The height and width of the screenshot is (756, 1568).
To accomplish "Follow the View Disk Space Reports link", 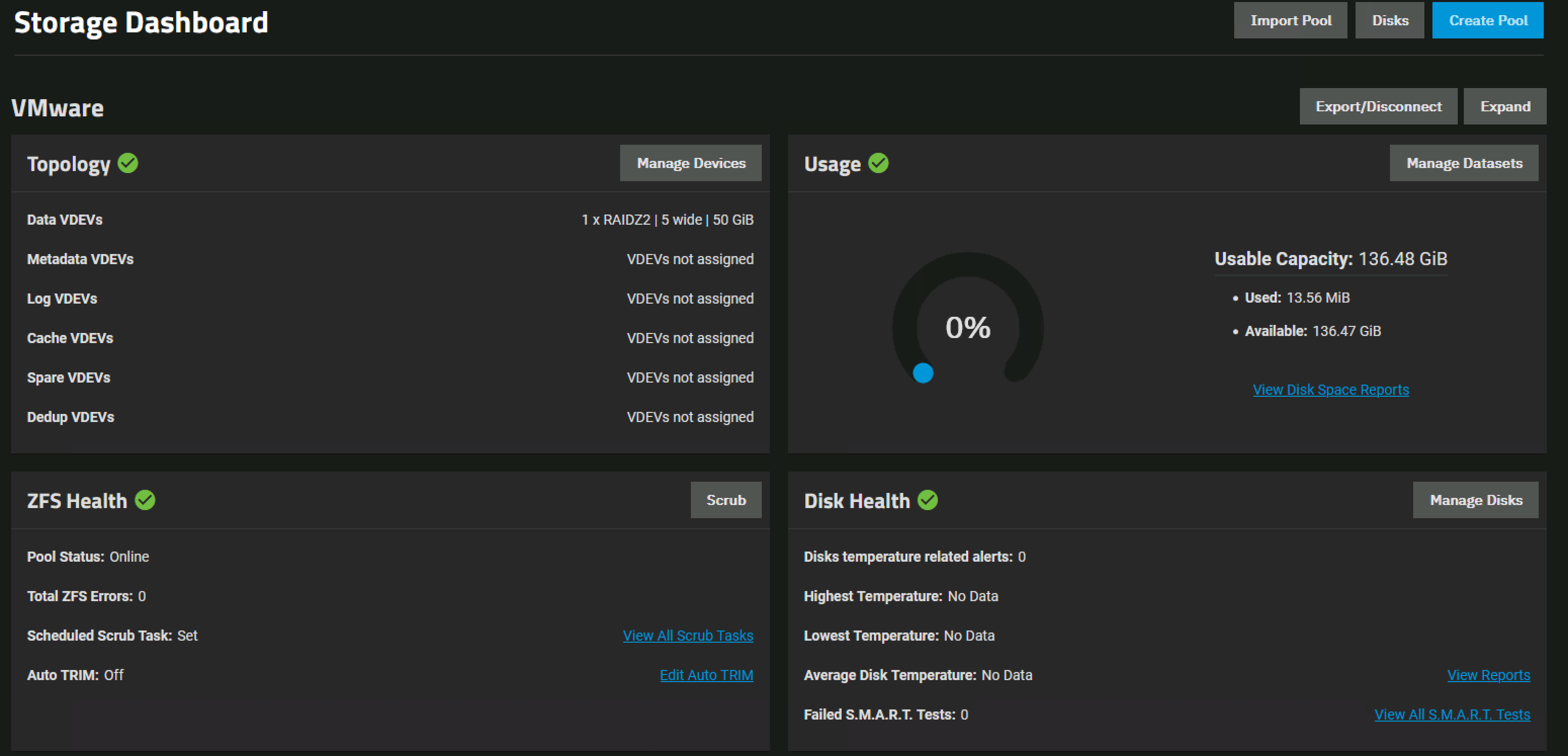I will (x=1331, y=390).
